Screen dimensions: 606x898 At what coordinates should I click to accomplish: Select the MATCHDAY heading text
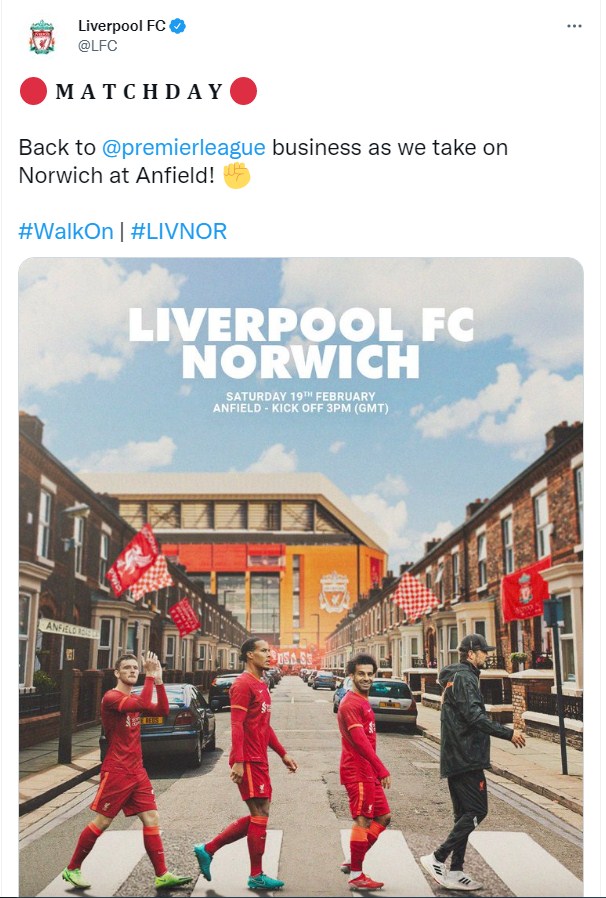139,93
